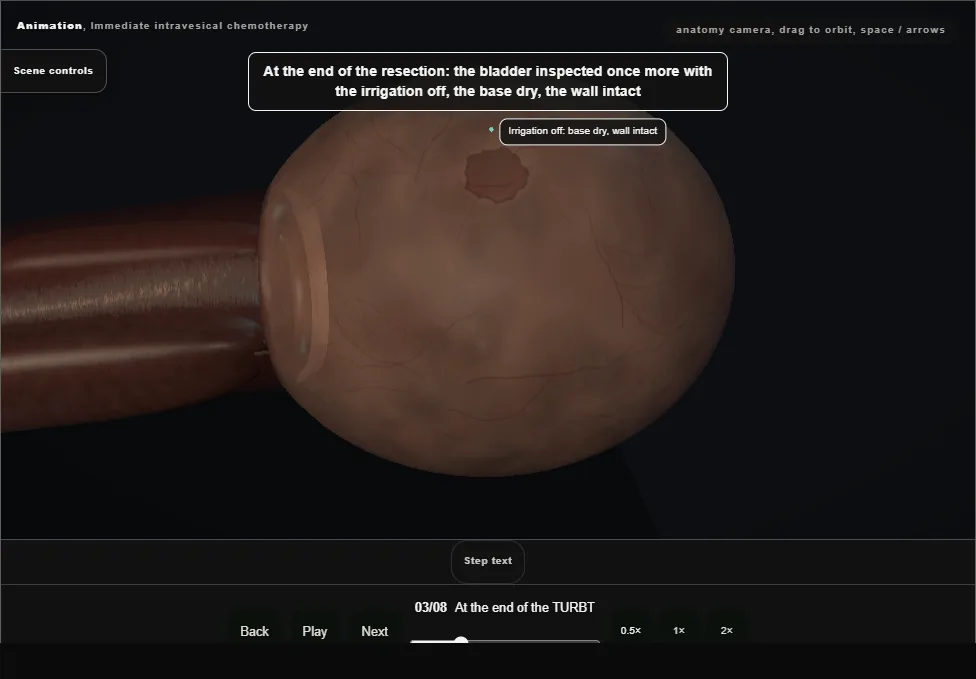Image resolution: width=976 pixels, height=679 pixels.
Task: Toggle the Step text button
Action: tap(488, 561)
